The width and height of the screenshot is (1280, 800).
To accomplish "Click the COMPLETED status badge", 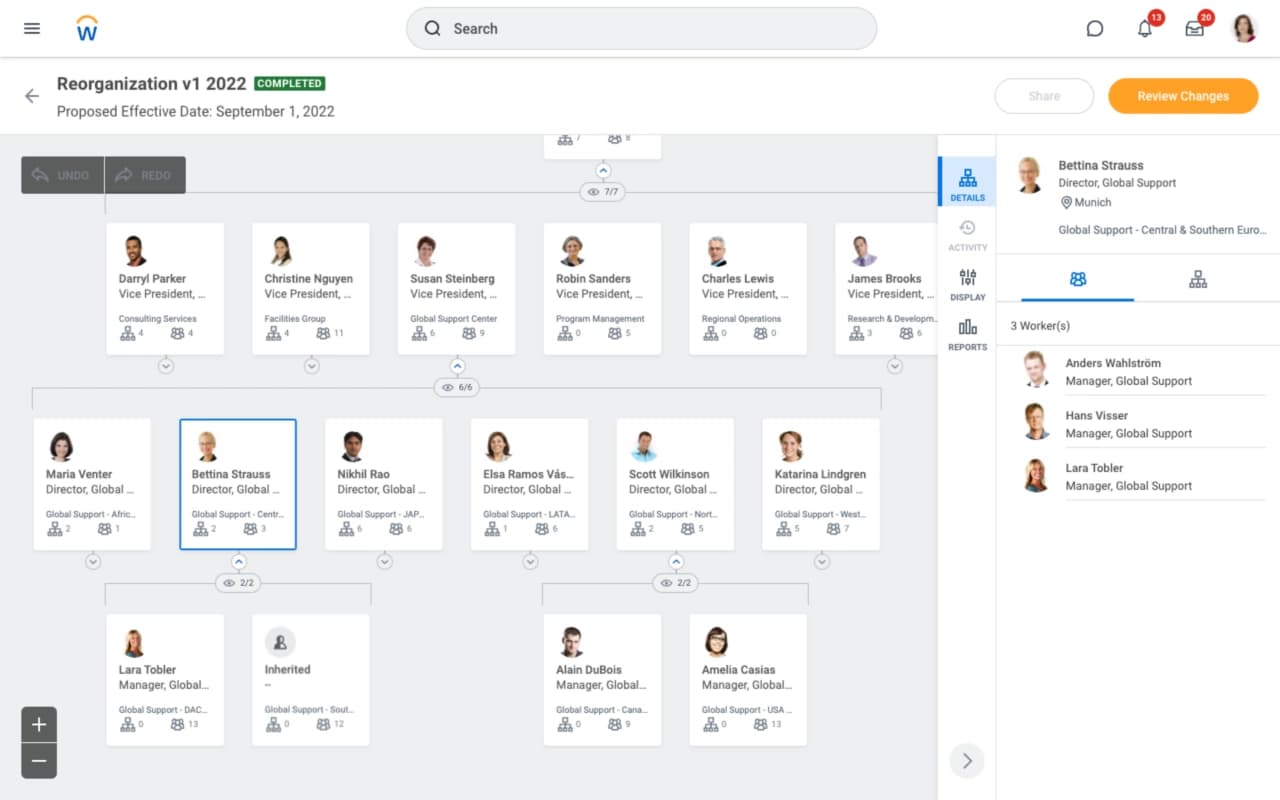I will click(x=290, y=84).
